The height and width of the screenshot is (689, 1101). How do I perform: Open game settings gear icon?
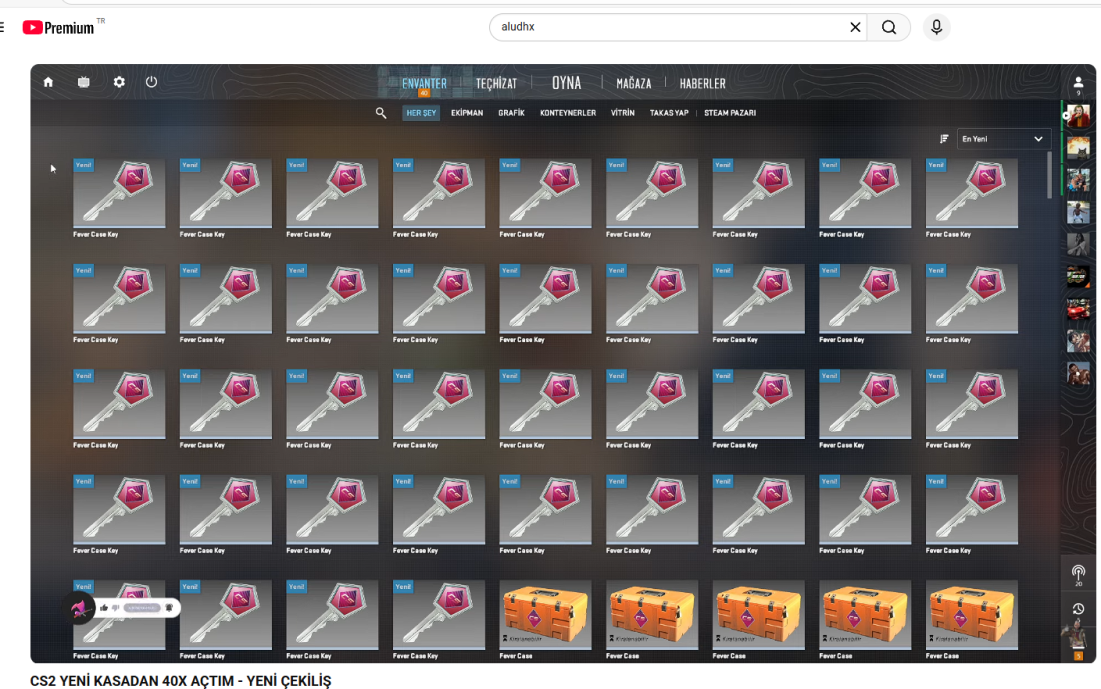119,82
